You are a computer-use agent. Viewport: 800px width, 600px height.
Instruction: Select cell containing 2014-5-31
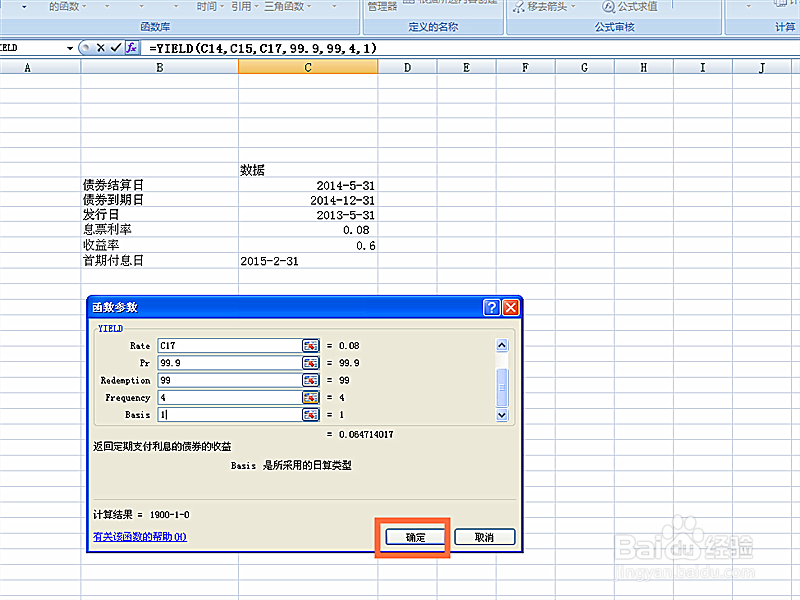[308, 185]
